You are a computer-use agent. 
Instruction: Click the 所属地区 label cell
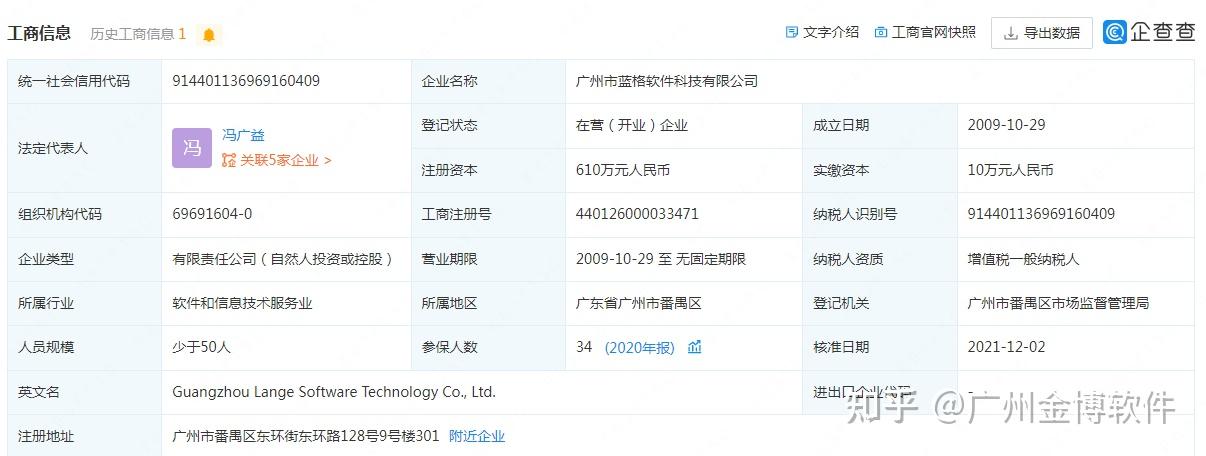488,303
